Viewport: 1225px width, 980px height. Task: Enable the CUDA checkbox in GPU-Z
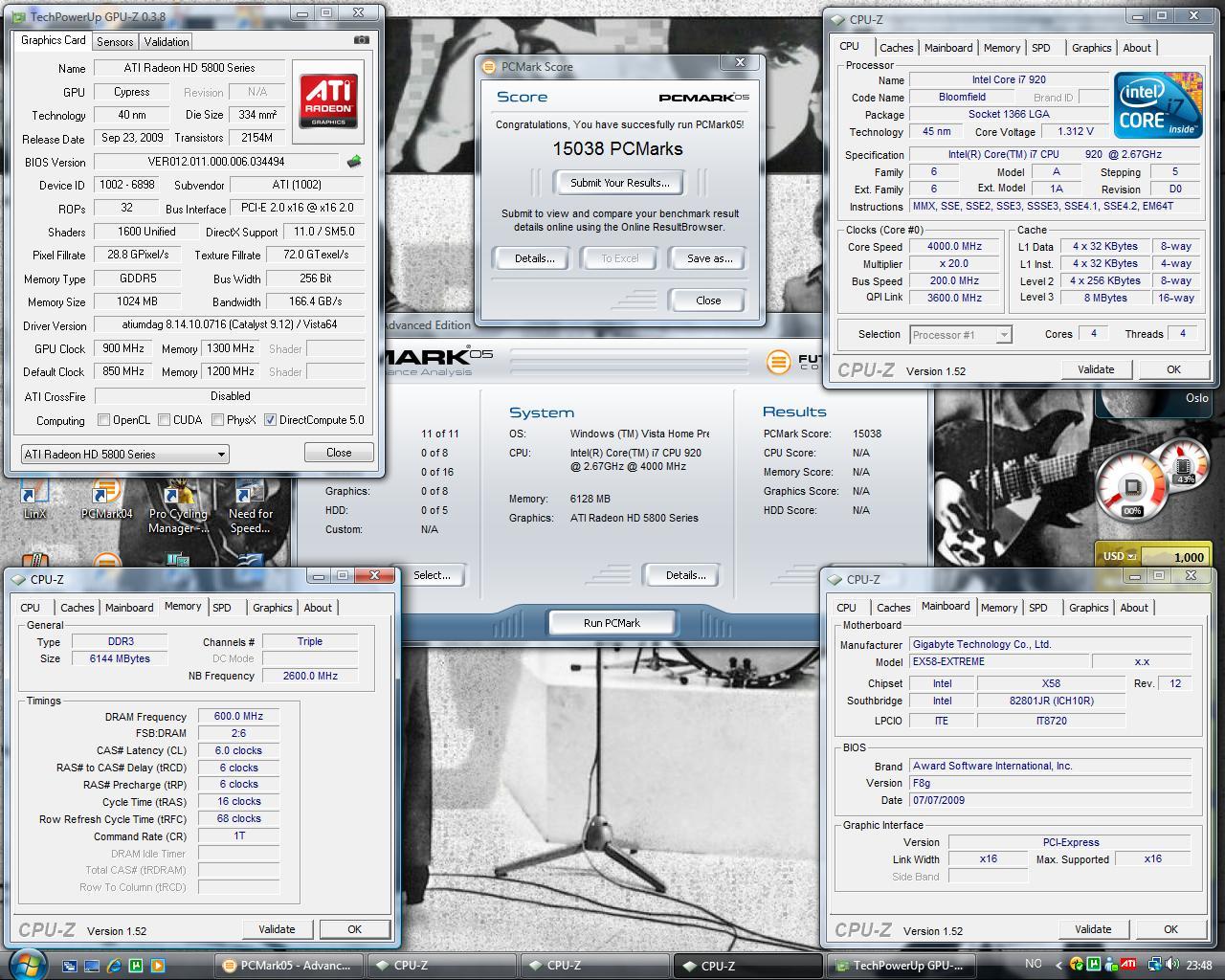point(164,419)
